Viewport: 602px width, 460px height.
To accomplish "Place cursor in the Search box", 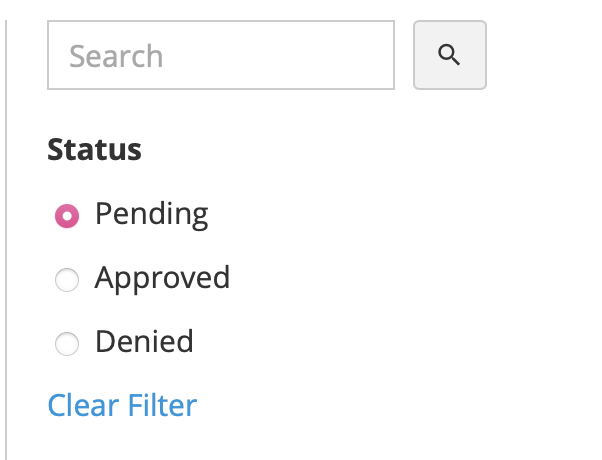I will [221, 55].
